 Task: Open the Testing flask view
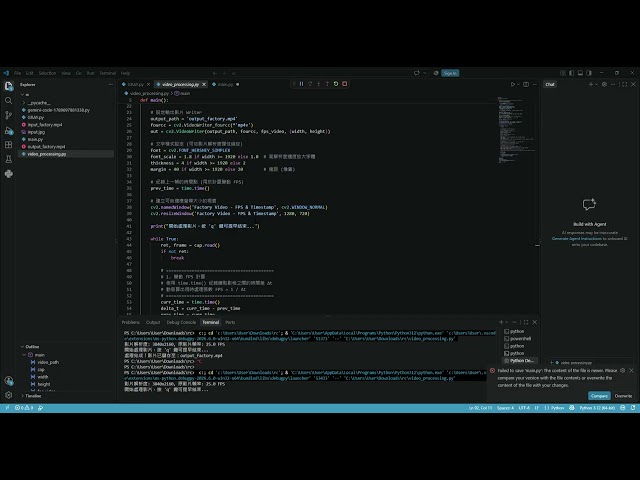[9, 159]
